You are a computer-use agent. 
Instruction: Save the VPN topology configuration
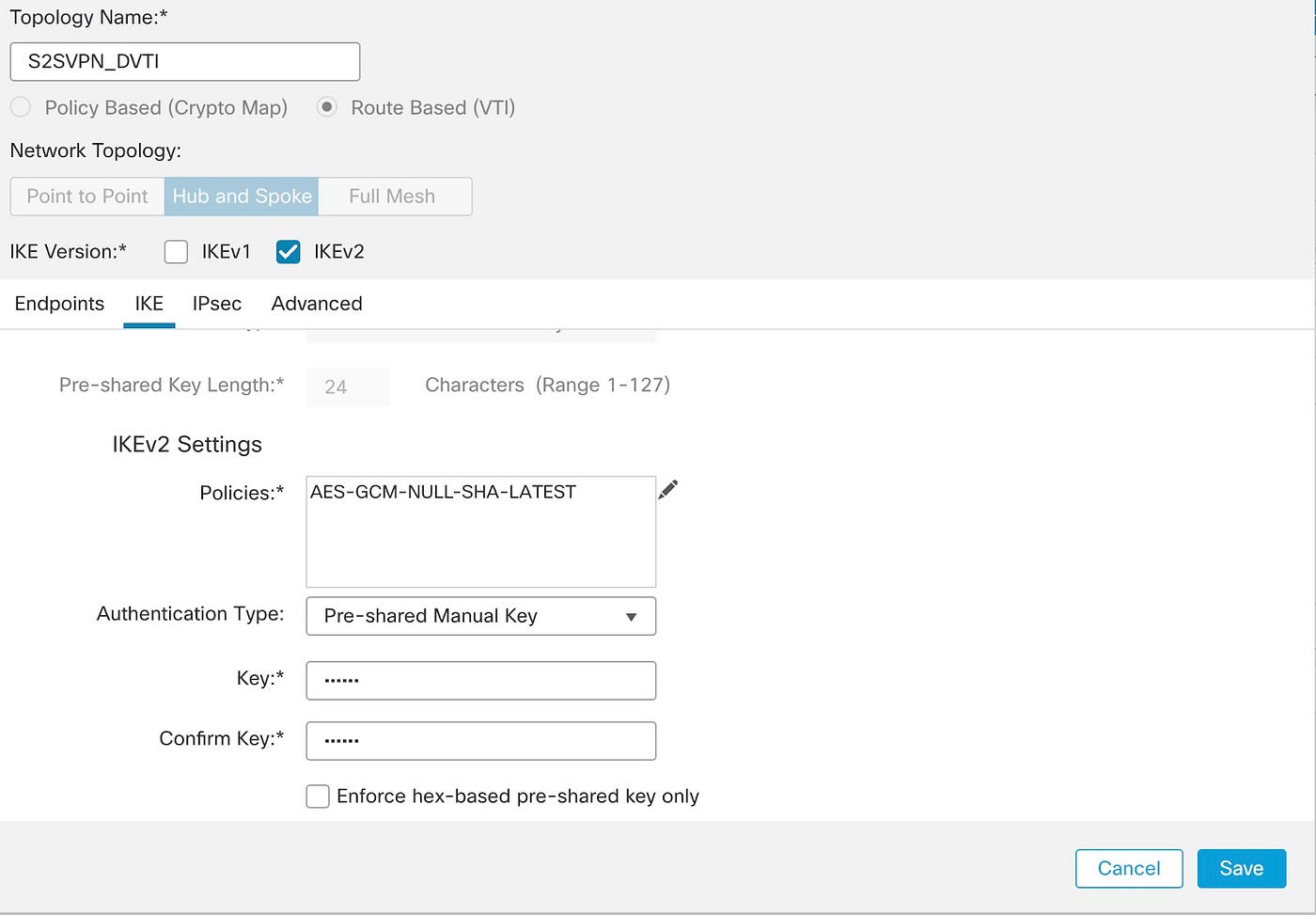(x=1241, y=868)
